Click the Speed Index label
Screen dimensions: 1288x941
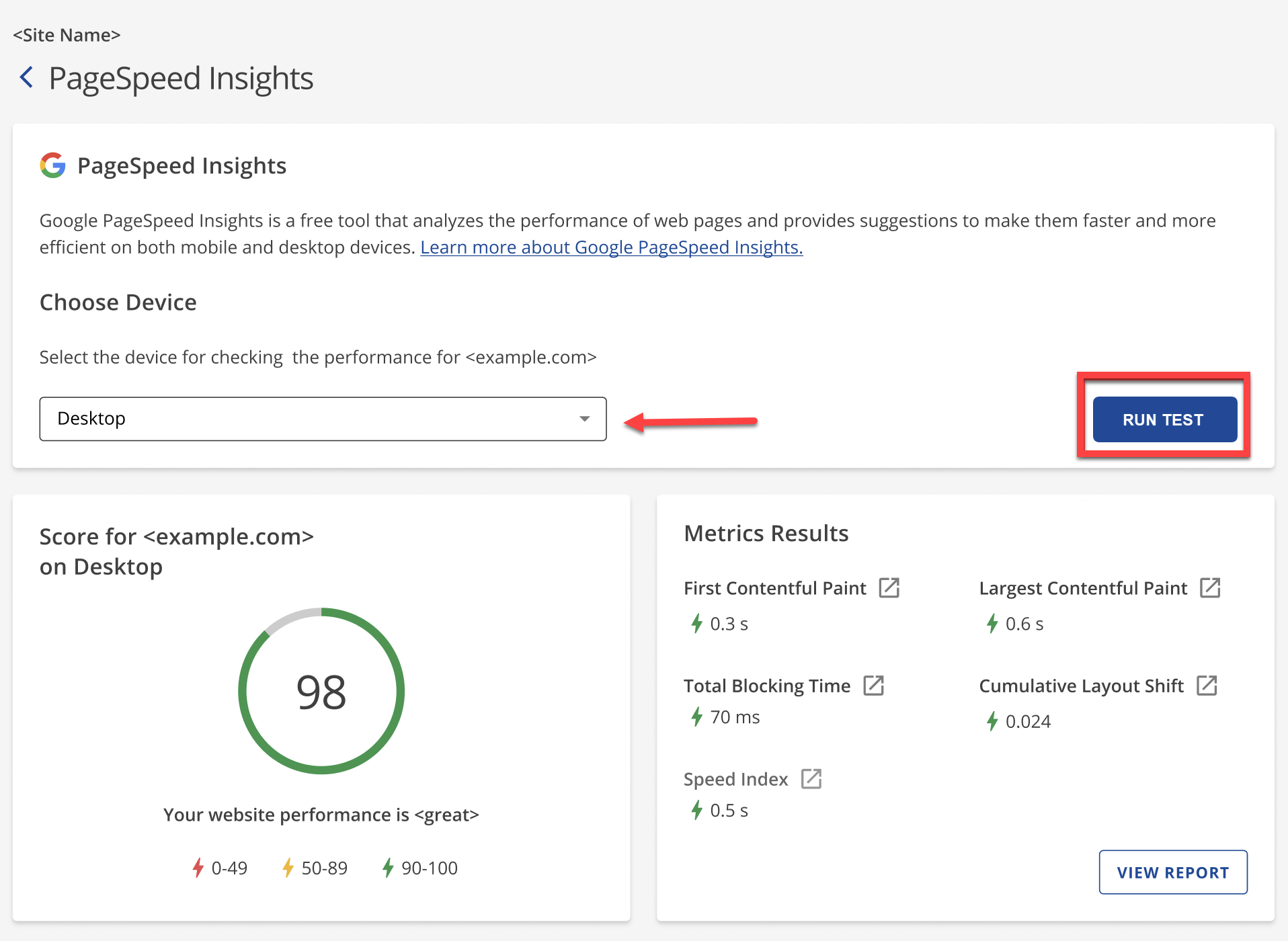735,779
